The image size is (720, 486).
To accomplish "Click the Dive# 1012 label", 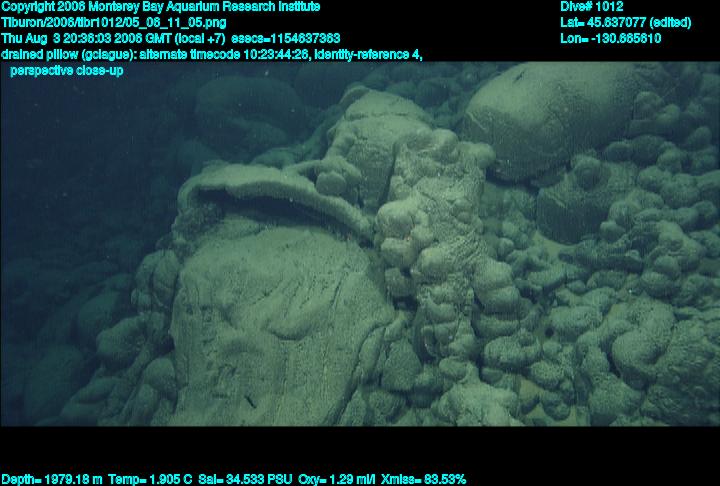I will (x=591, y=7).
